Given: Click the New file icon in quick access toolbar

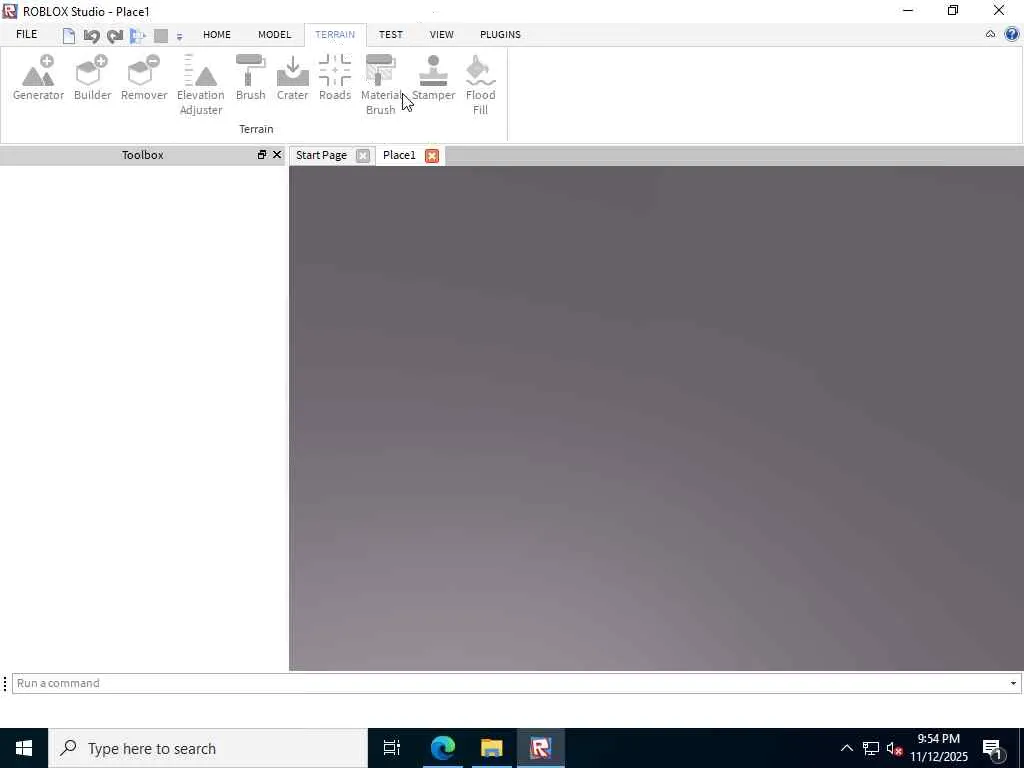Looking at the screenshot, I should click(x=69, y=35).
